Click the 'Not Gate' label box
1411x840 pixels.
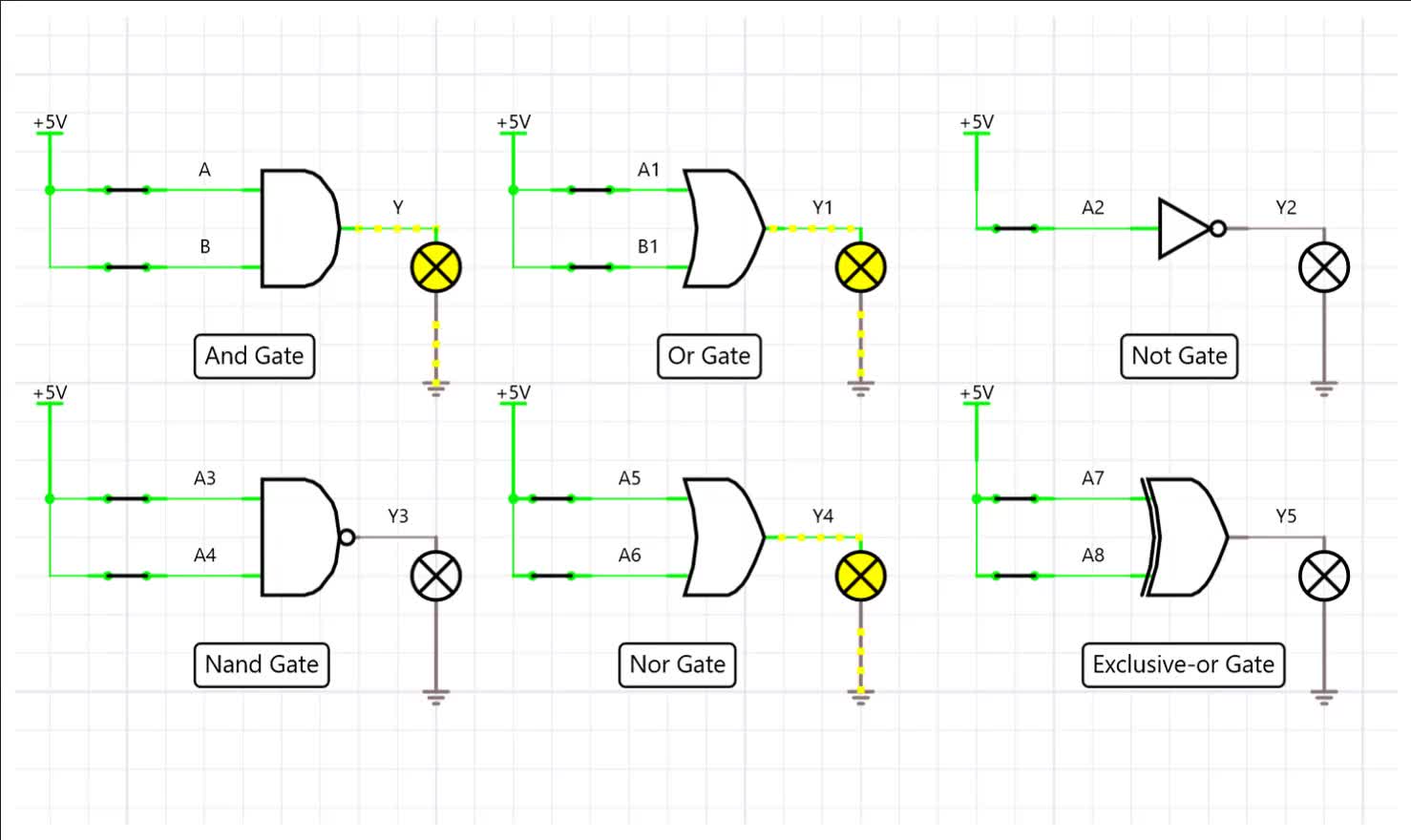[1179, 356]
